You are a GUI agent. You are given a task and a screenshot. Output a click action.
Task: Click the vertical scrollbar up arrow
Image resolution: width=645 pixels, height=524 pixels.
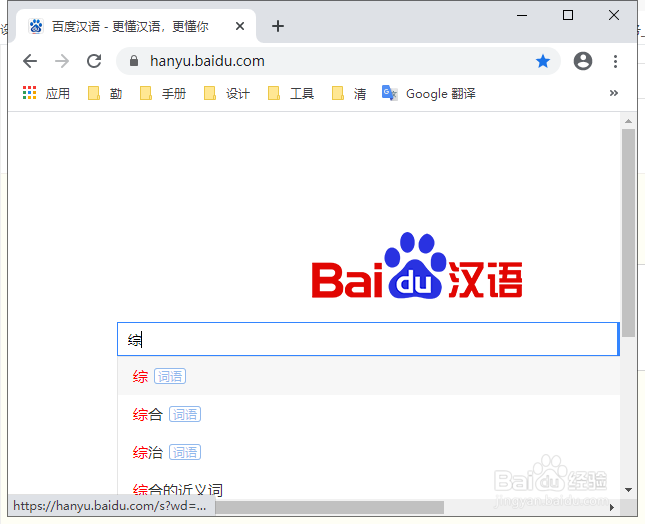click(x=628, y=121)
